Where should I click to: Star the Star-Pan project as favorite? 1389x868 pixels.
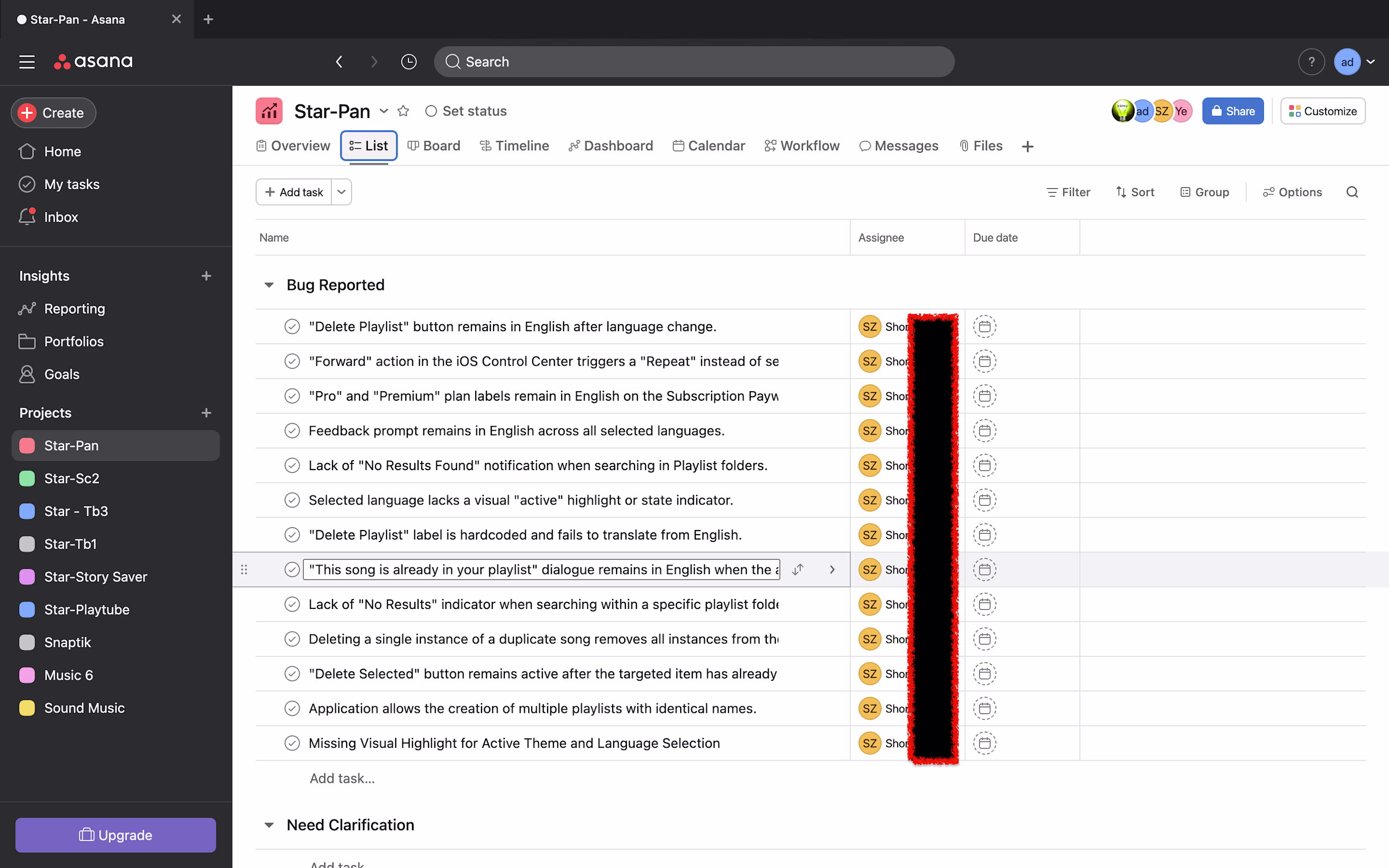point(403,111)
